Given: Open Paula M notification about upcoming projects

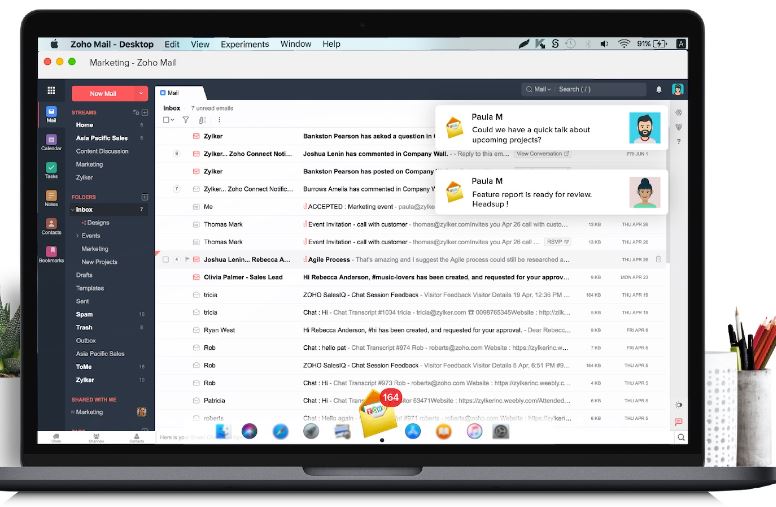Looking at the screenshot, I should tap(551, 128).
